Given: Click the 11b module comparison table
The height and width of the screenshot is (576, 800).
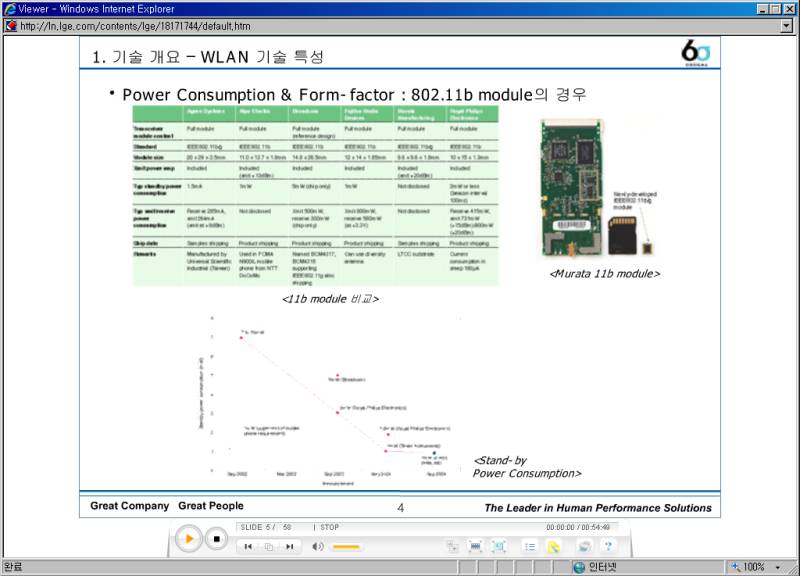Looking at the screenshot, I should click(x=315, y=195).
